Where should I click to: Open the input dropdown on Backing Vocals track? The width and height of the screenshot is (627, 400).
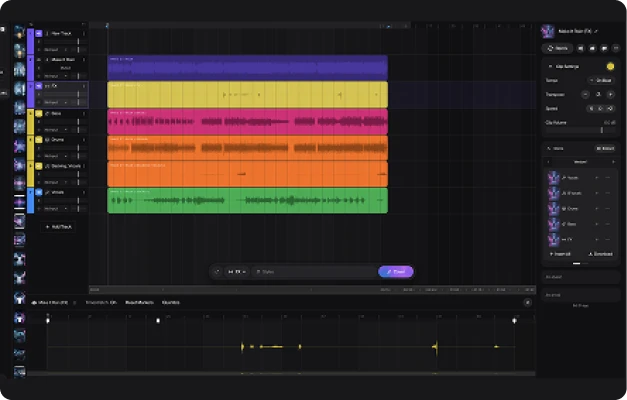coord(56,182)
